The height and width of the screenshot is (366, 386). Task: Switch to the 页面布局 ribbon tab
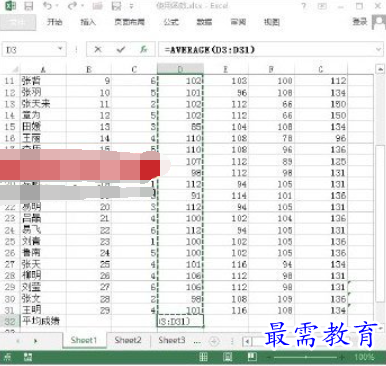click(x=130, y=22)
